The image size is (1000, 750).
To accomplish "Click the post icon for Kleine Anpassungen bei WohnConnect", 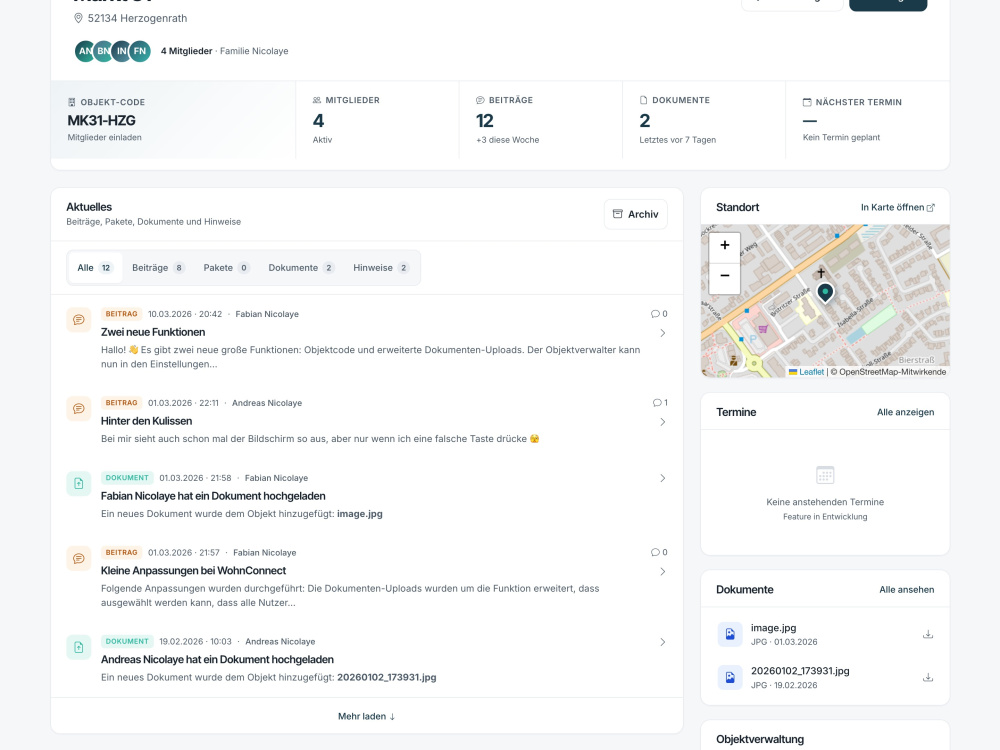I will 78,558.
